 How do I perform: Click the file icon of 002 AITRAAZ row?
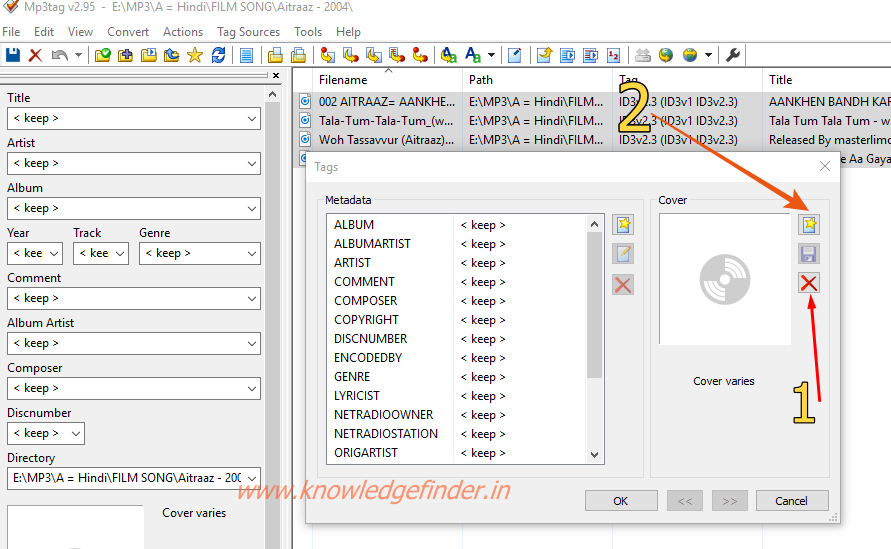(305, 102)
